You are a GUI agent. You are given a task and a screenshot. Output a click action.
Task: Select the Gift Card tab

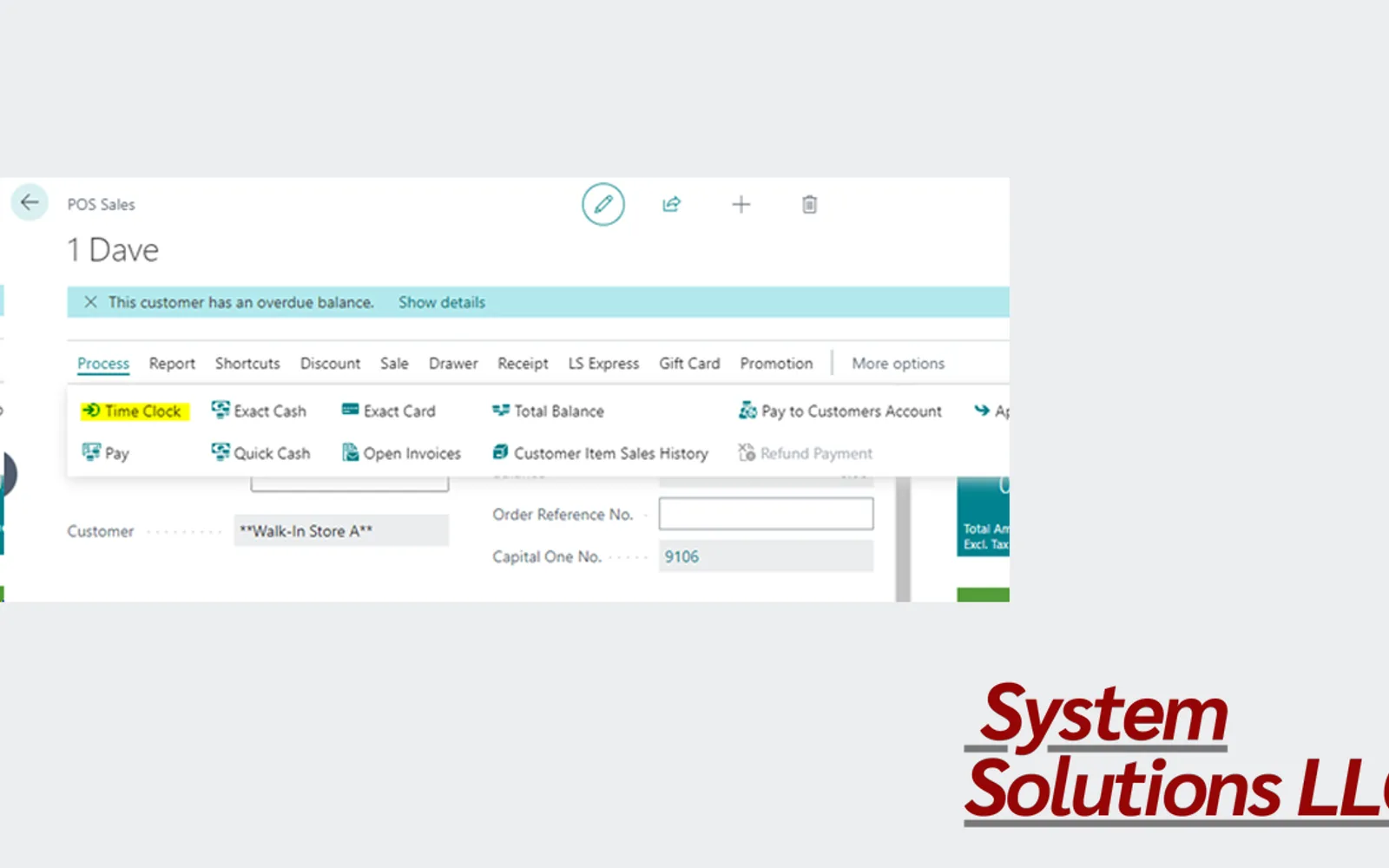coord(689,364)
